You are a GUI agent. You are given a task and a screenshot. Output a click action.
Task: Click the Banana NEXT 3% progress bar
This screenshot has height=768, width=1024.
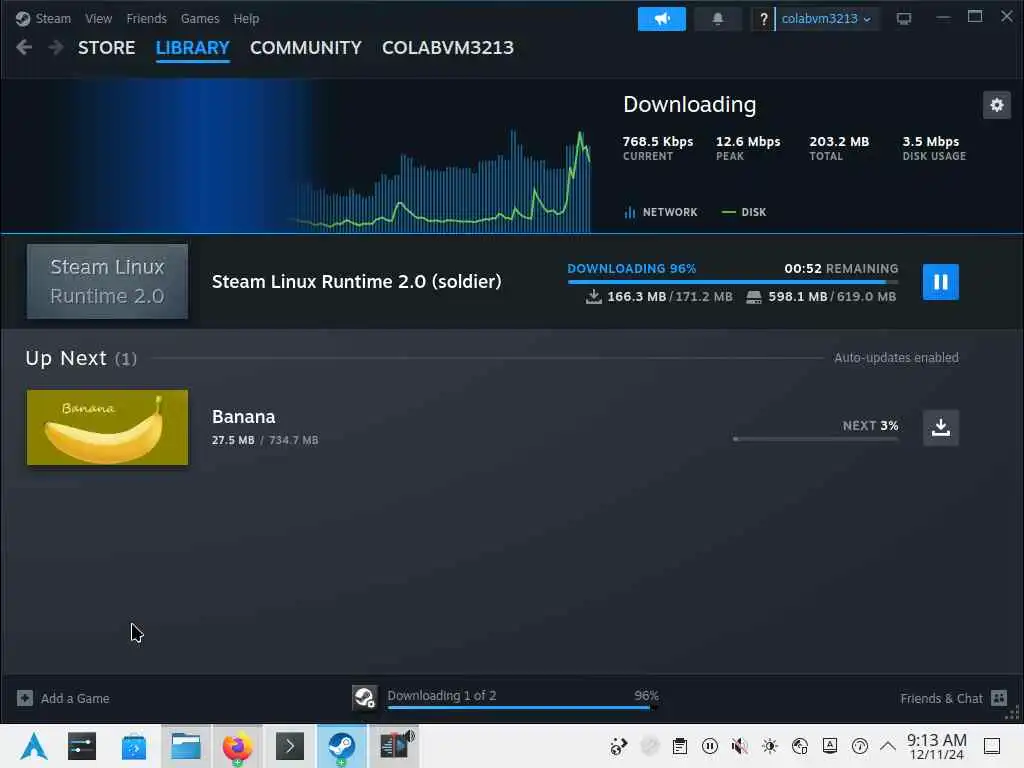click(816, 439)
